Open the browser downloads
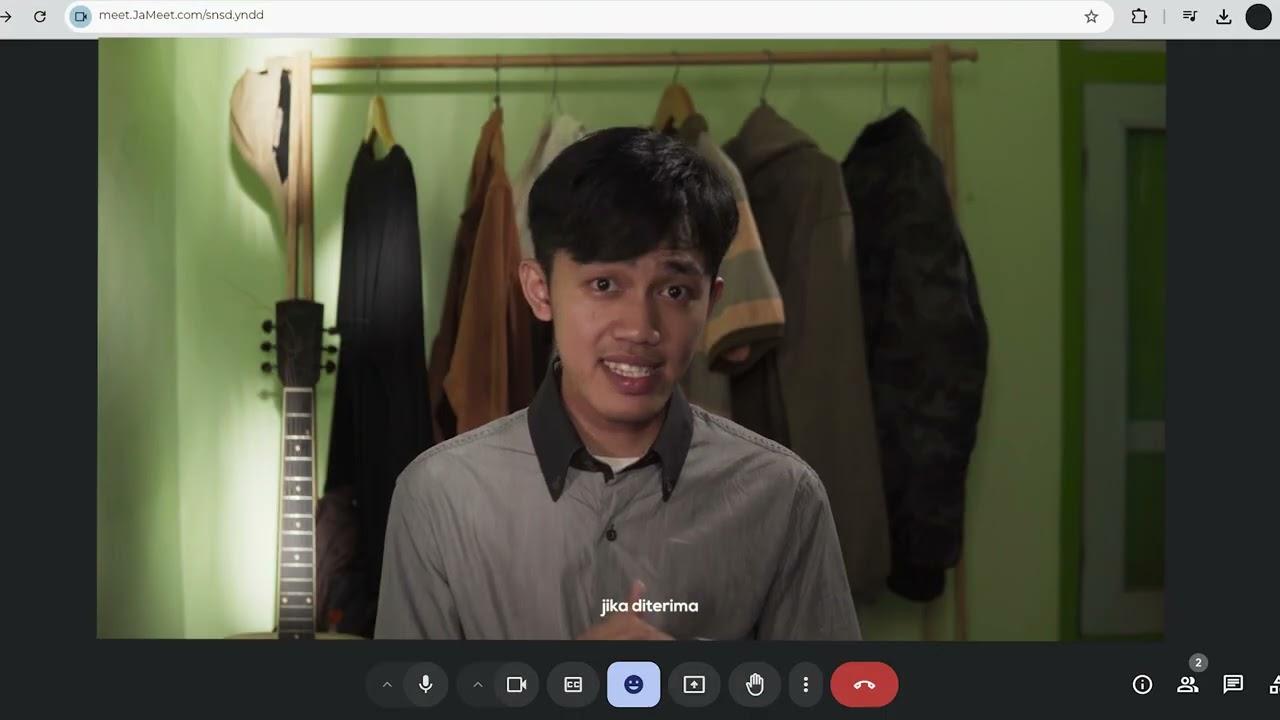 point(1224,16)
